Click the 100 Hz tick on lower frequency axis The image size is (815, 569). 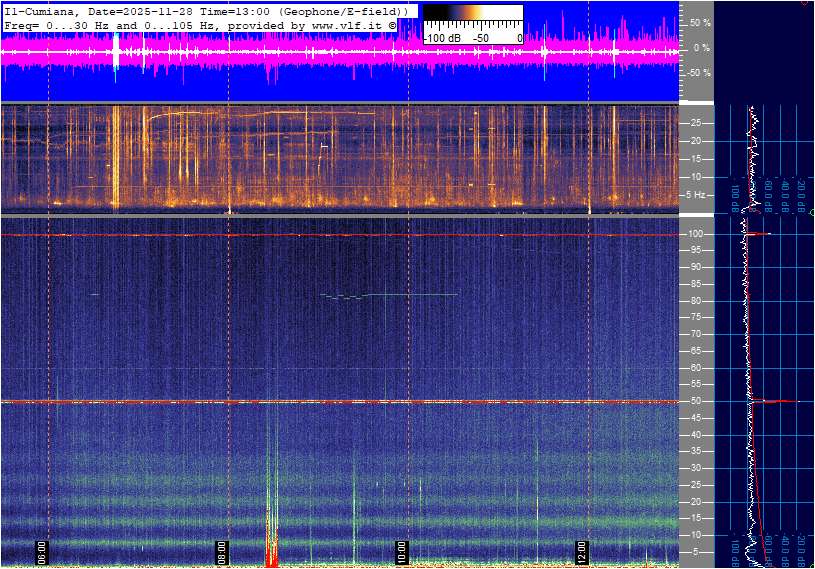[x=697, y=234]
